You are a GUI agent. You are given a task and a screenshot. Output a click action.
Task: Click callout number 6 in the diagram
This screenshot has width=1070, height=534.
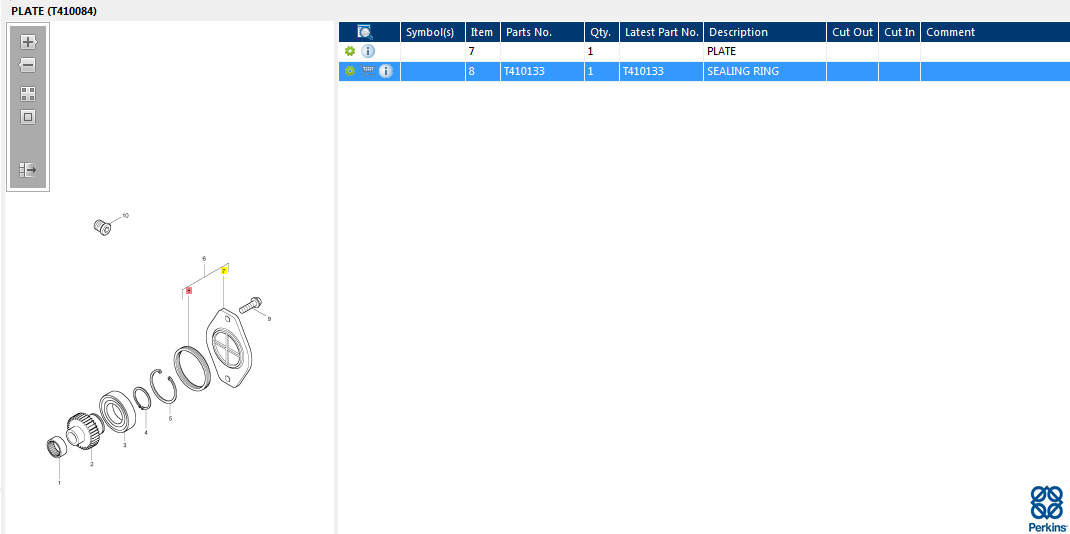click(204, 258)
